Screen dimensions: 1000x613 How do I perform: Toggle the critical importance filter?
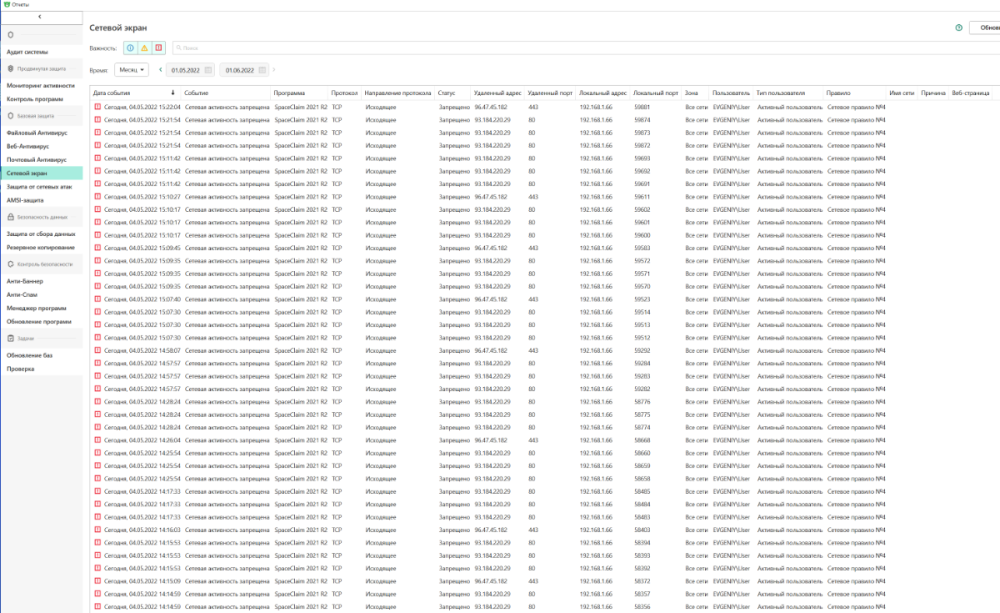(x=158, y=48)
